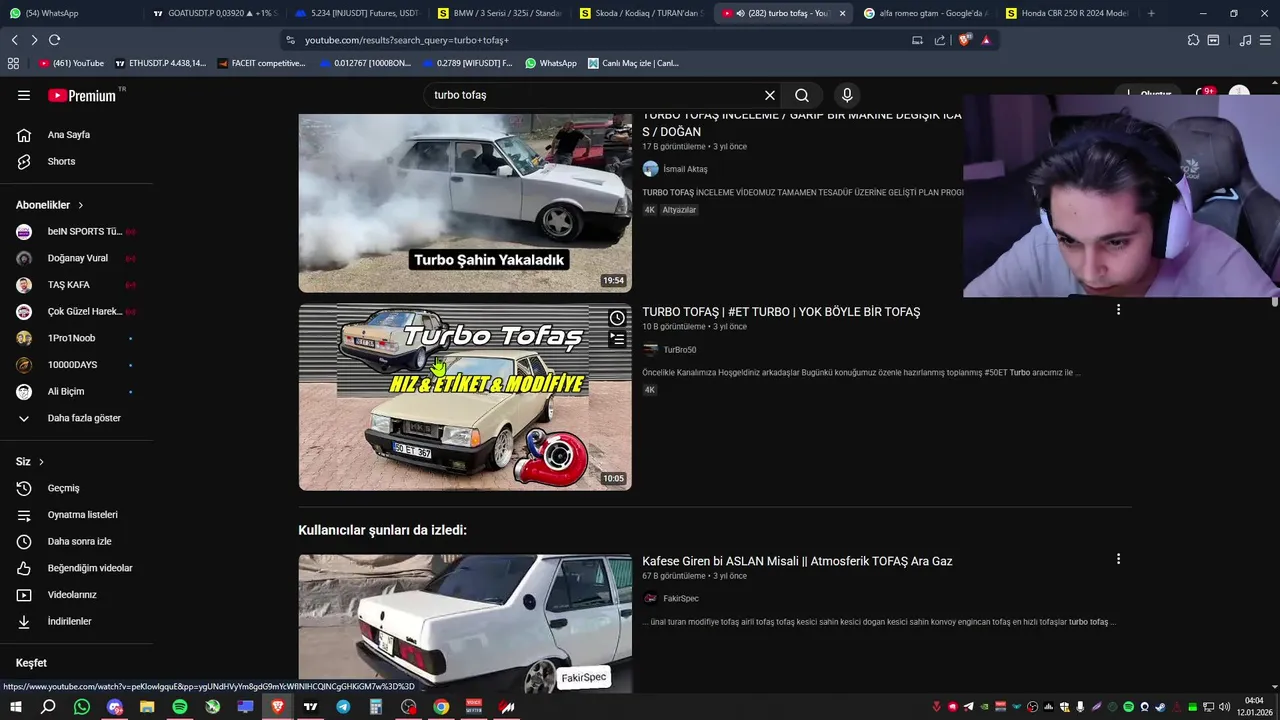Viewport: 1280px width, 720px height.
Task: Open İsmail Aktaş channel link
Action: [x=685, y=169]
